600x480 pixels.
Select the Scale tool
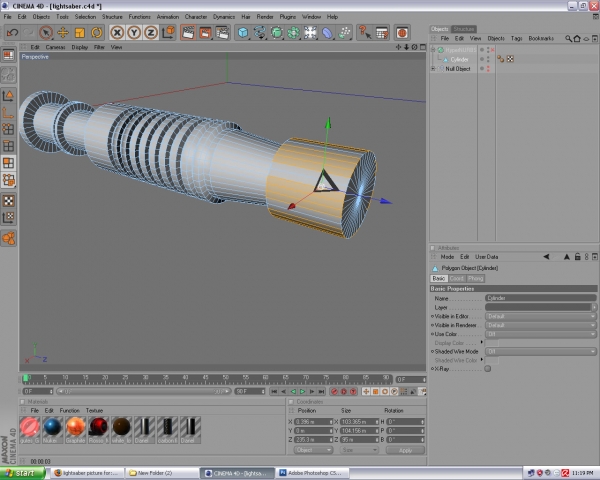(x=80, y=33)
